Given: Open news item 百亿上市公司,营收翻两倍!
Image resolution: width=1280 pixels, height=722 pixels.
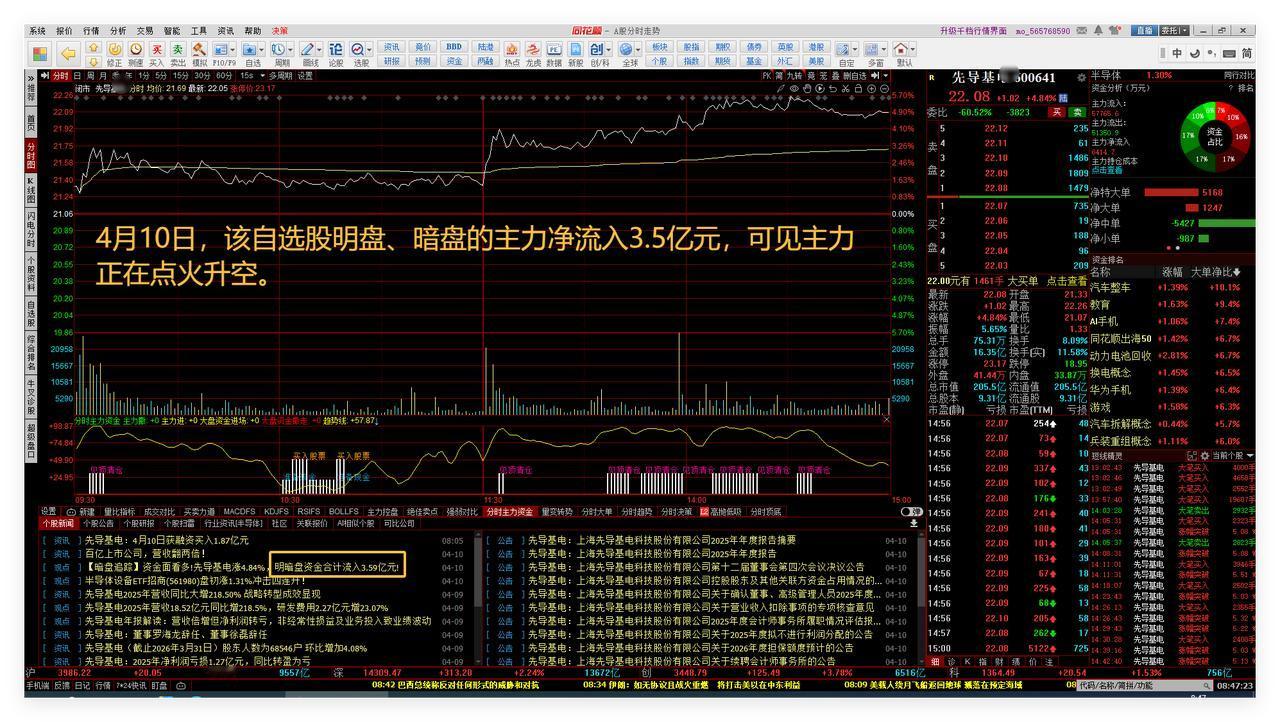Looking at the screenshot, I should pyautogui.click(x=145, y=552).
